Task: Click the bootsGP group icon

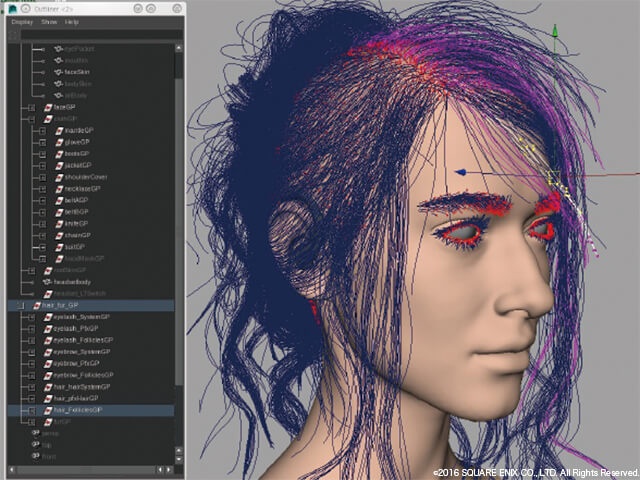Action: coord(60,154)
